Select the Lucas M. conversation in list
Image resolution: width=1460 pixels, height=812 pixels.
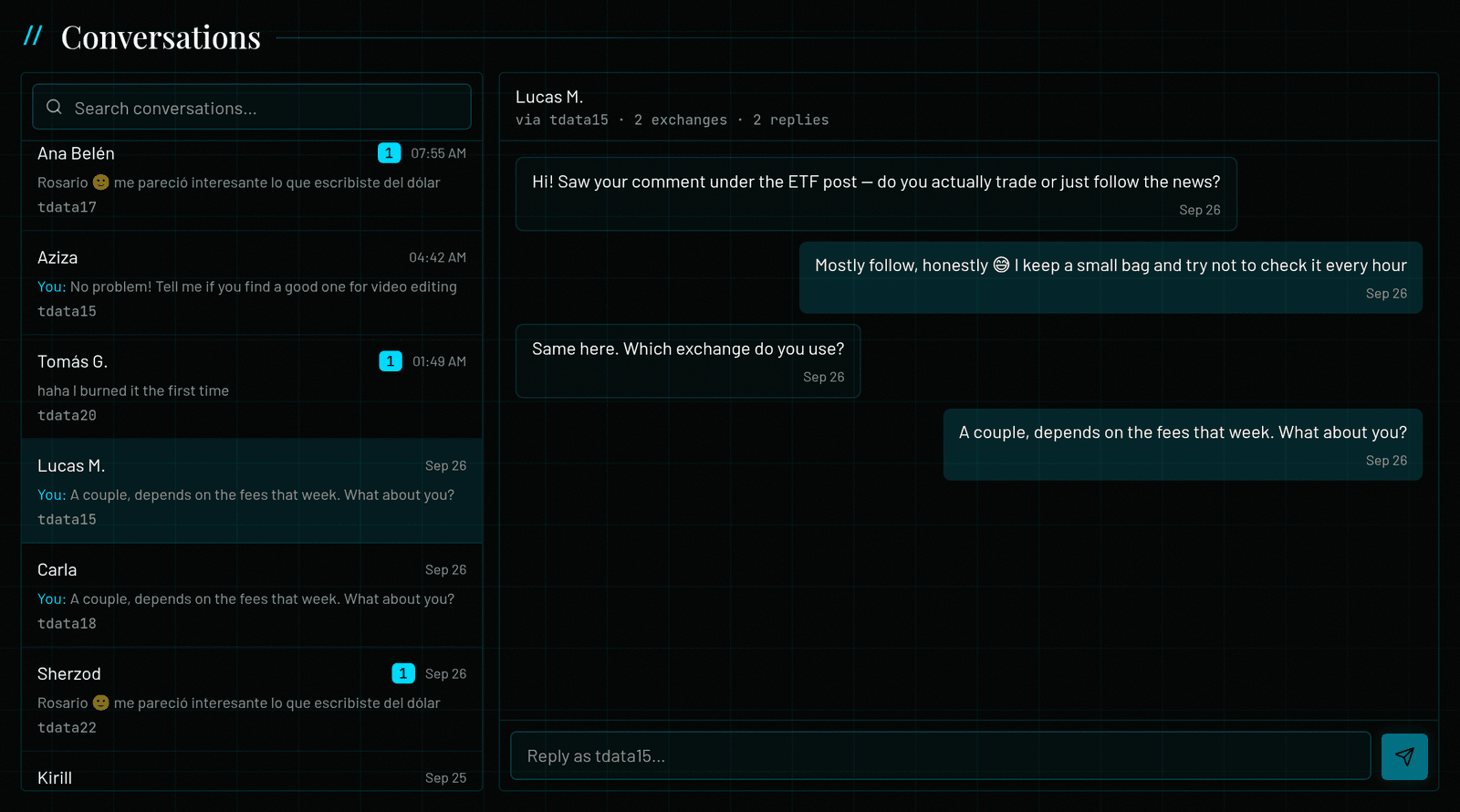(252, 492)
